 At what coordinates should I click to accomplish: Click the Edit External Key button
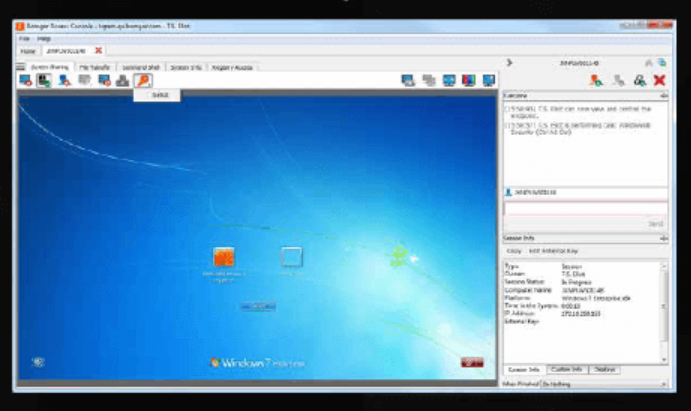pyautogui.click(x=553, y=251)
